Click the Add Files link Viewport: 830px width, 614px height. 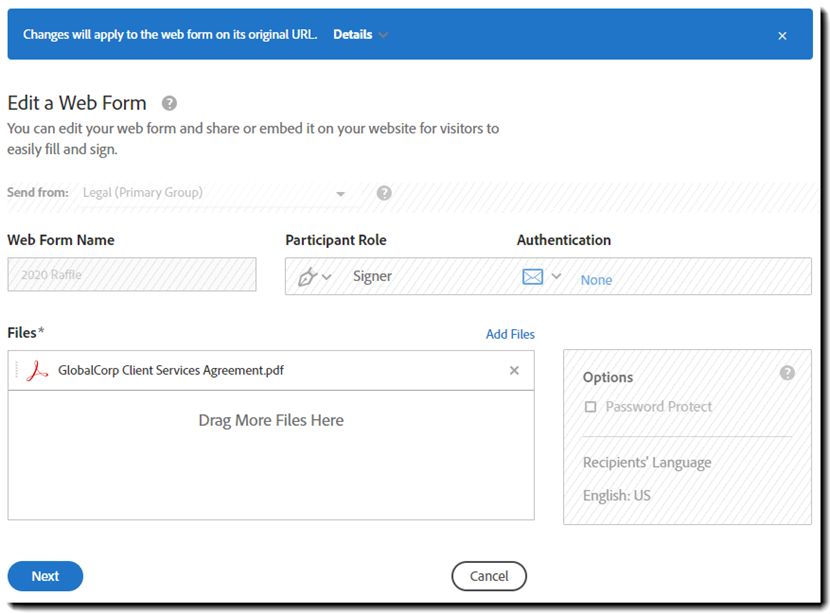(510, 335)
